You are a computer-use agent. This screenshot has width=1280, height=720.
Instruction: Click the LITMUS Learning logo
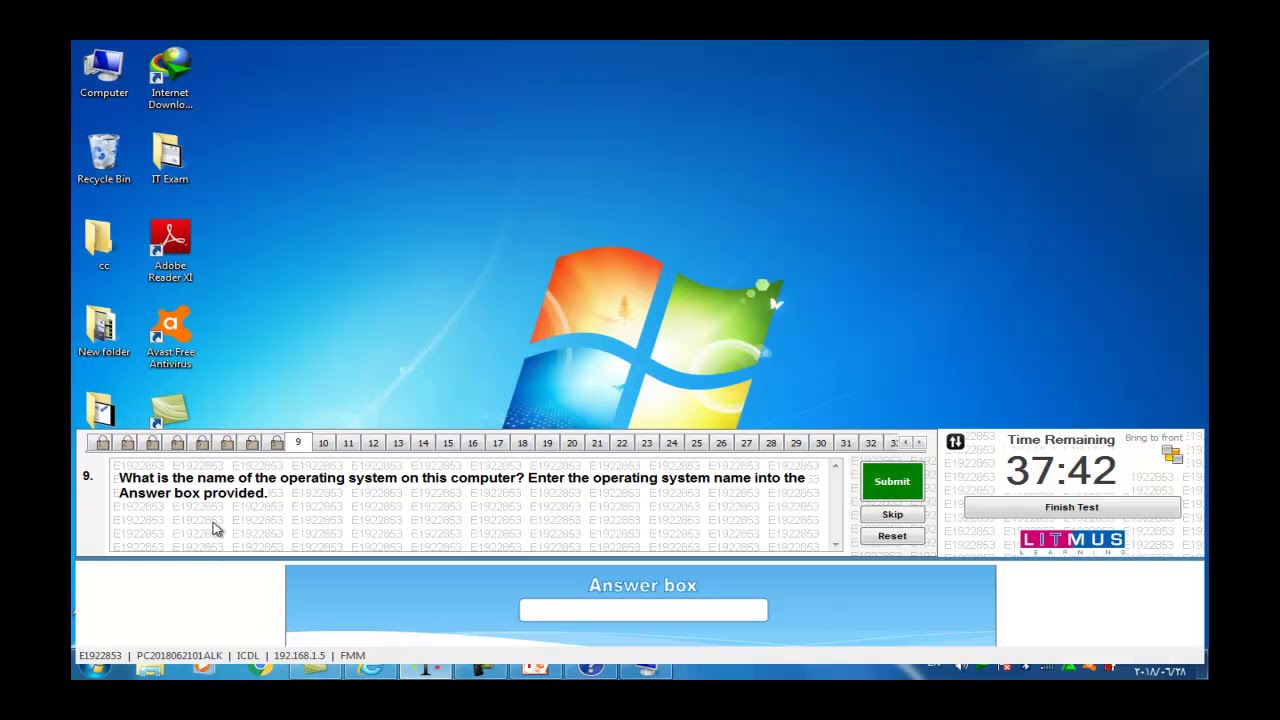[x=1072, y=543]
